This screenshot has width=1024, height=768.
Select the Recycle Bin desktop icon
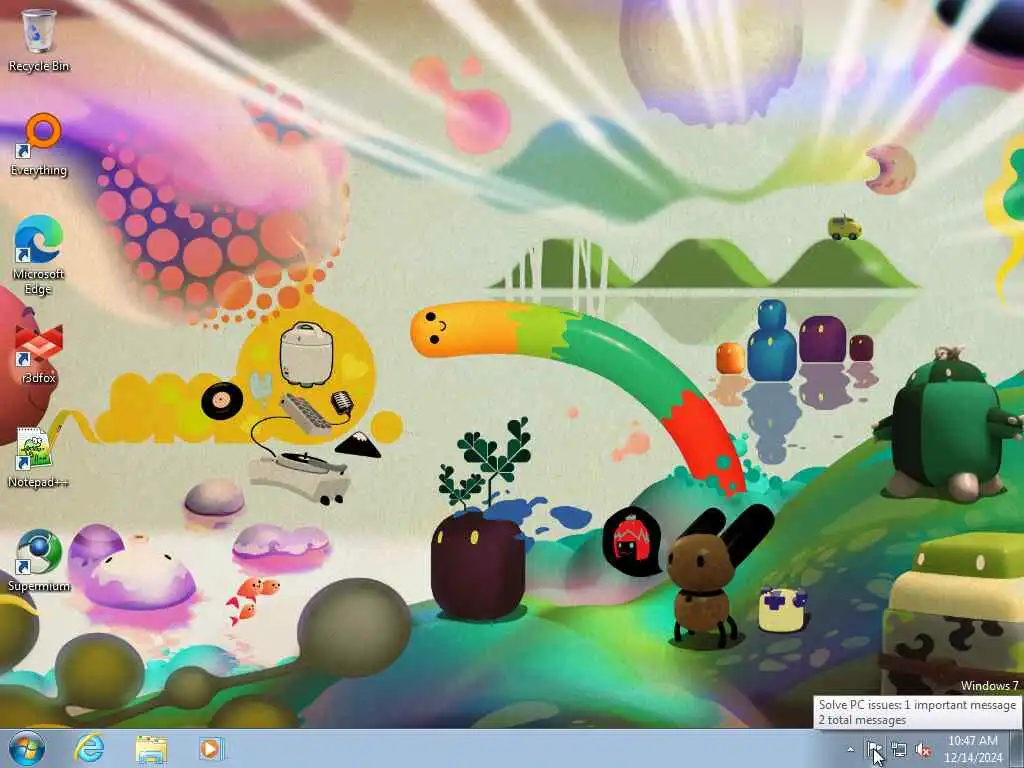pyautogui.click(x=39, y=40)
